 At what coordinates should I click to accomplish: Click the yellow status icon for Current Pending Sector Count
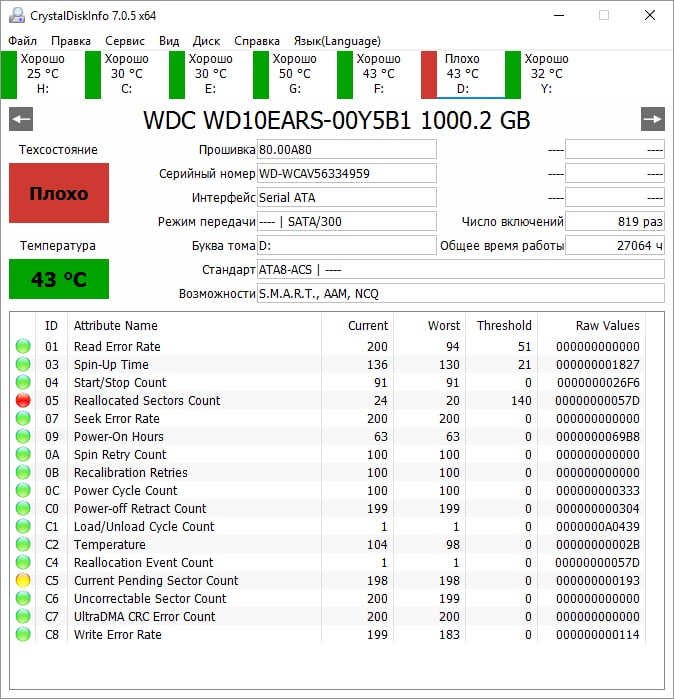(23, 580)
